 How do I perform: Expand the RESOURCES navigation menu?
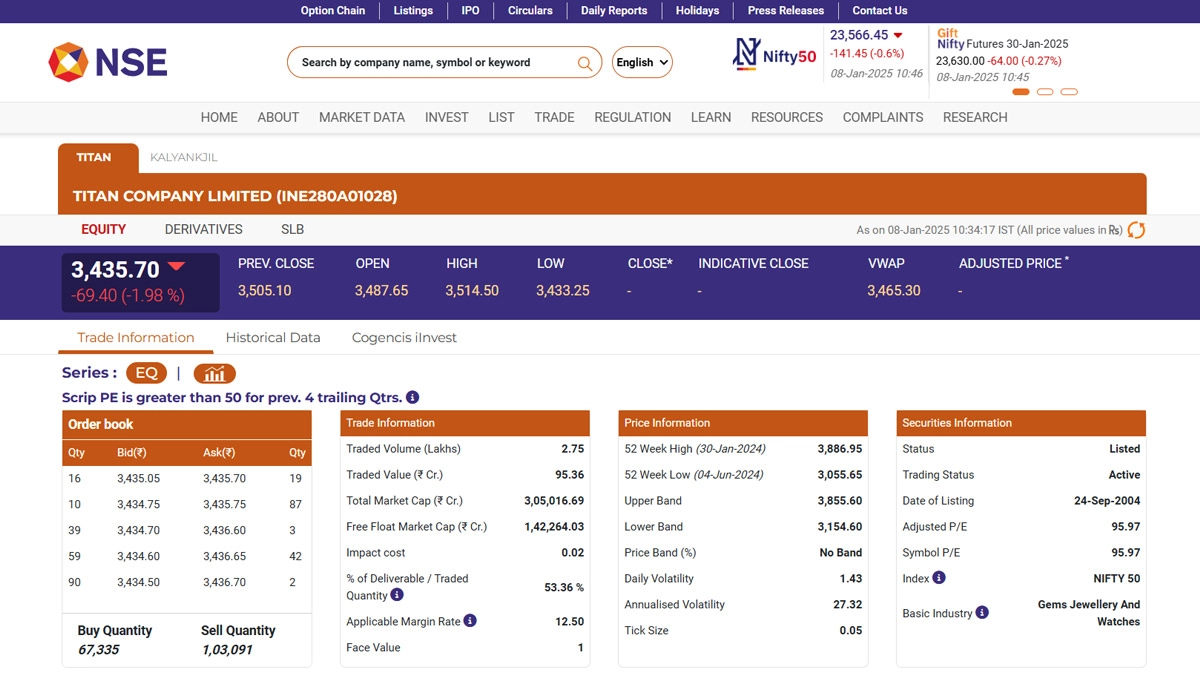point(787,117)
